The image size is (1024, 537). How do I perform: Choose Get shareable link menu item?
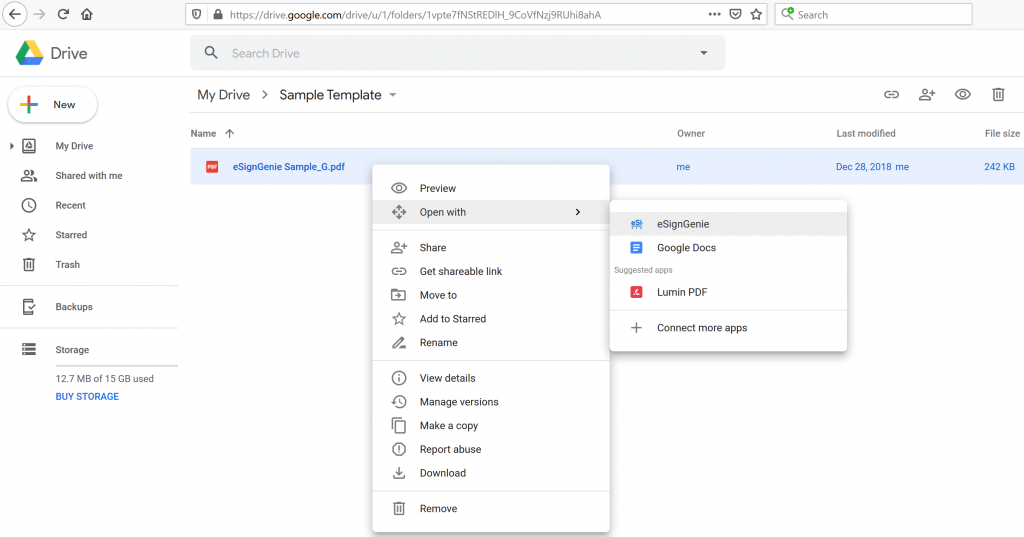491,271
